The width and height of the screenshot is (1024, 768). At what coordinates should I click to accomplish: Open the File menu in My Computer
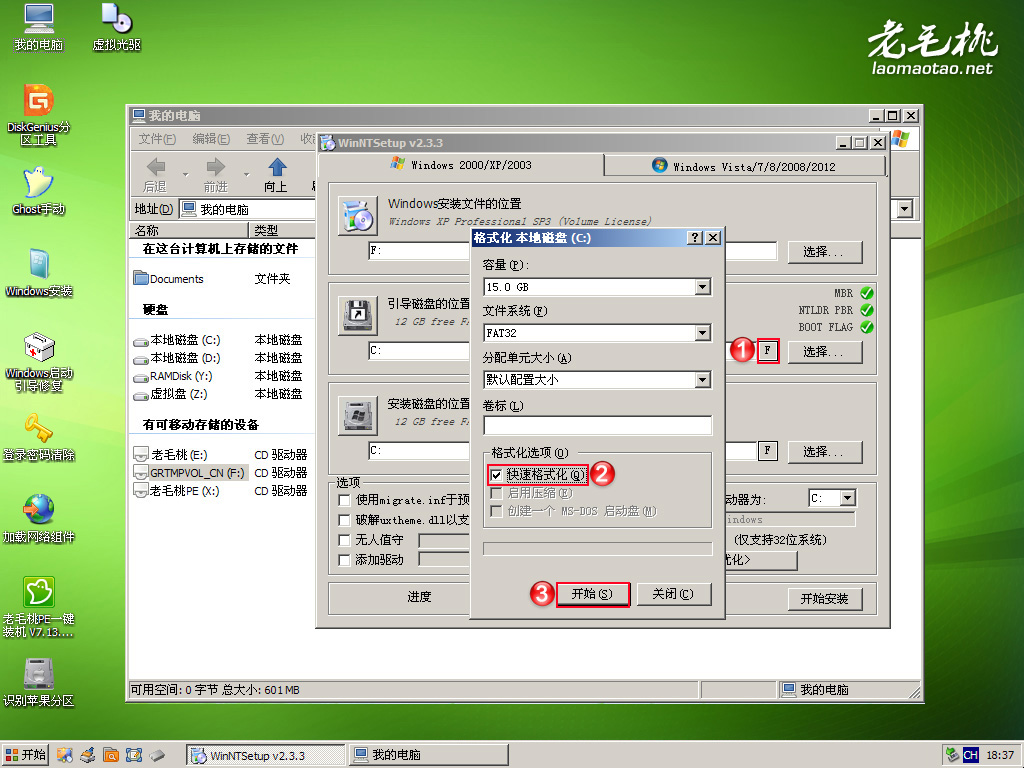pyautogui.click(x=157, y=139)
